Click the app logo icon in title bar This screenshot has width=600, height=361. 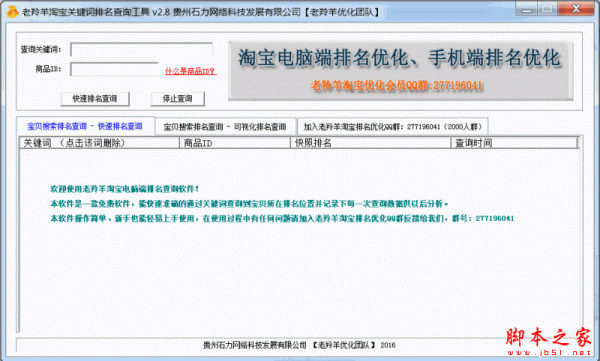tap(12, 12)
